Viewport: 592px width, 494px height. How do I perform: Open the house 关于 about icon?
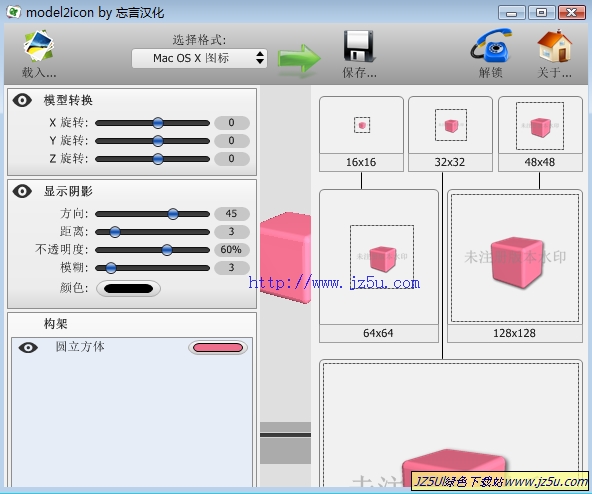[554, 46]
